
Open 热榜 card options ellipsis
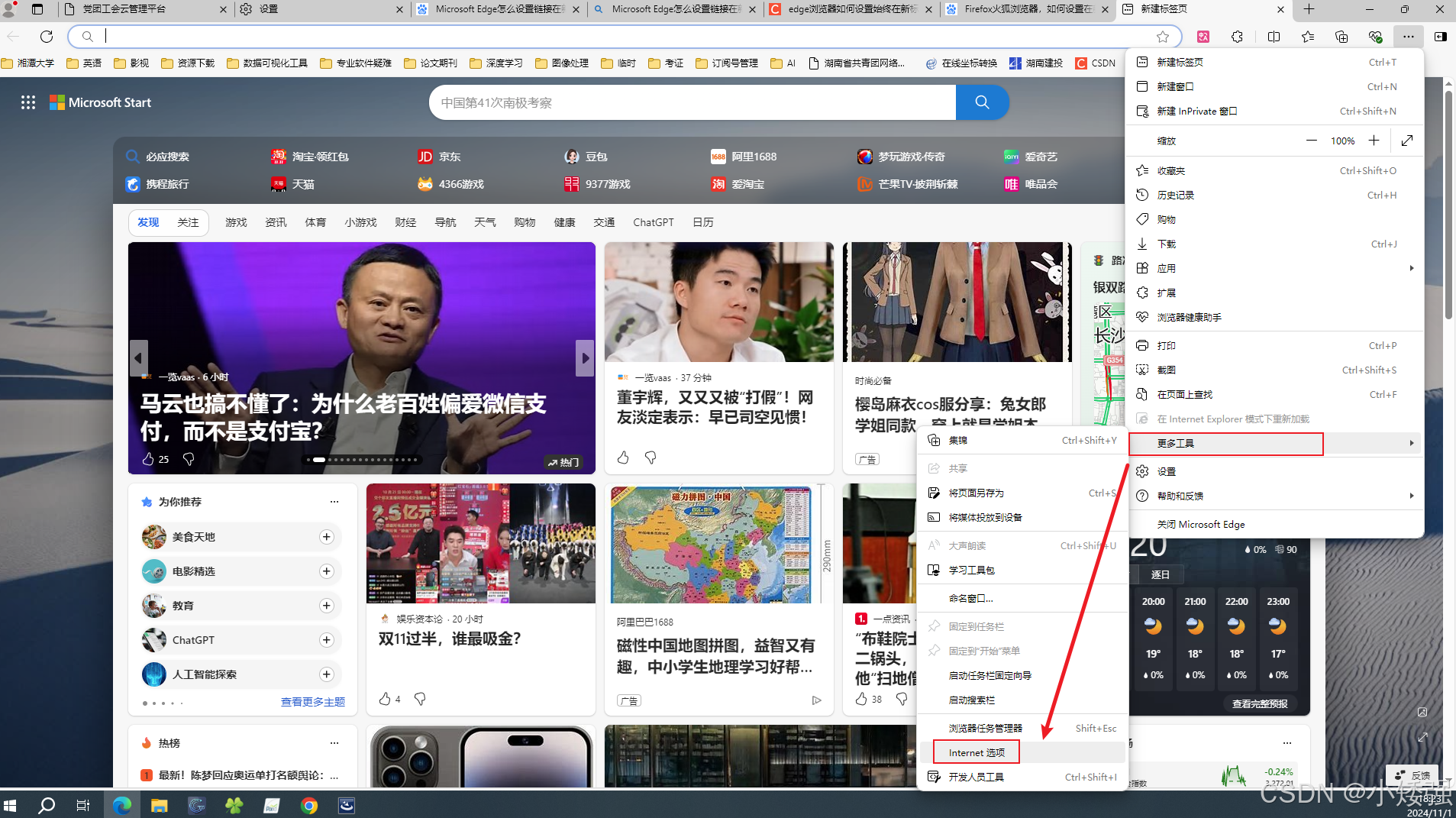coord(334,743)
